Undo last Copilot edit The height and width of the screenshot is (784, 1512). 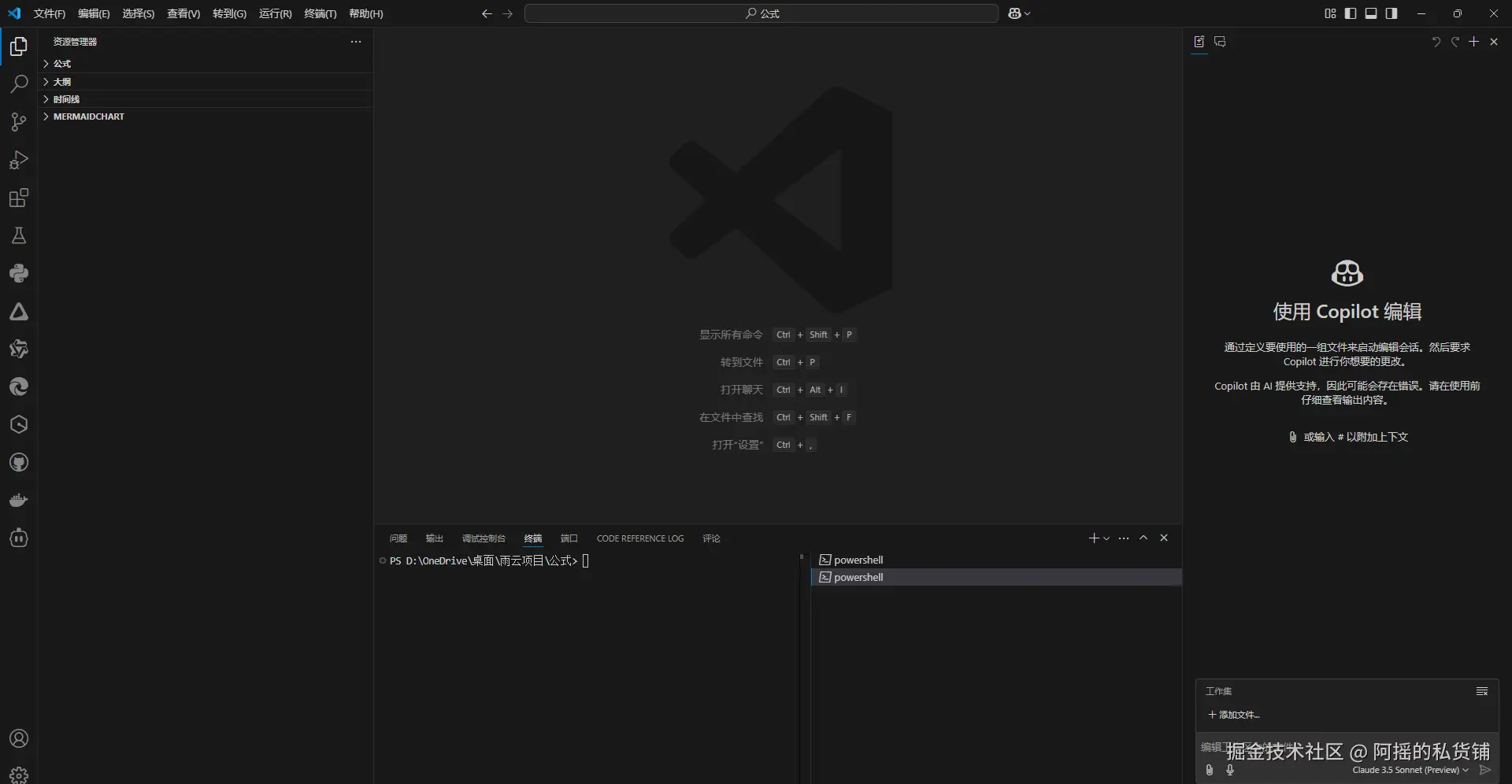pos(1436,42)
